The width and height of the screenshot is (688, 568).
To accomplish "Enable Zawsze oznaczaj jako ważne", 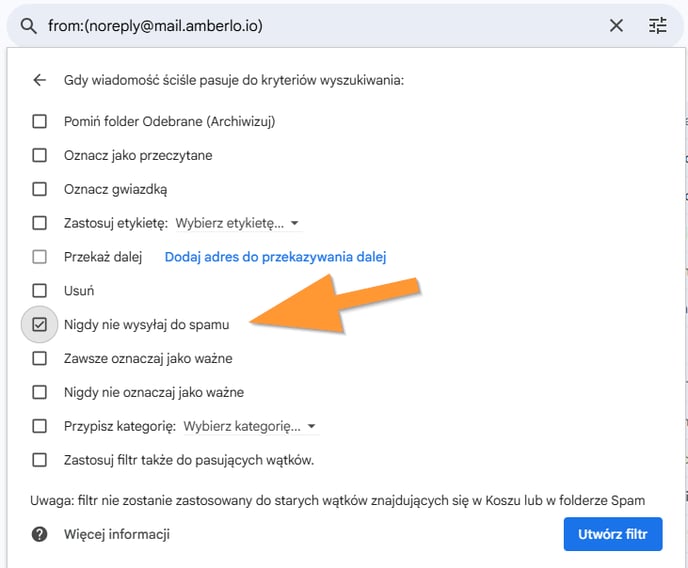I will coord(39,358).
